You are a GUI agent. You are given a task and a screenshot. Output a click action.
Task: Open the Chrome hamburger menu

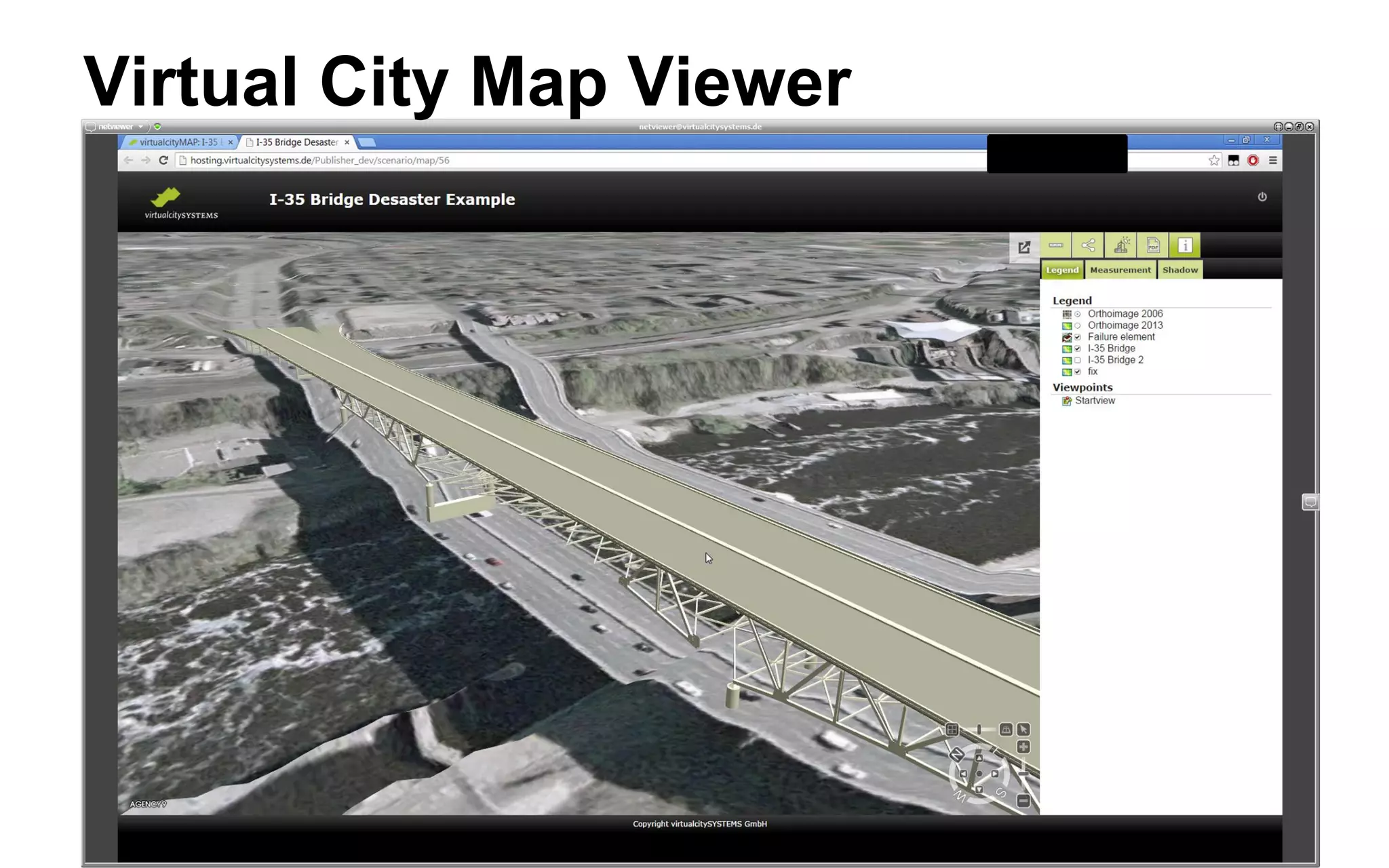coord(1272,161)
